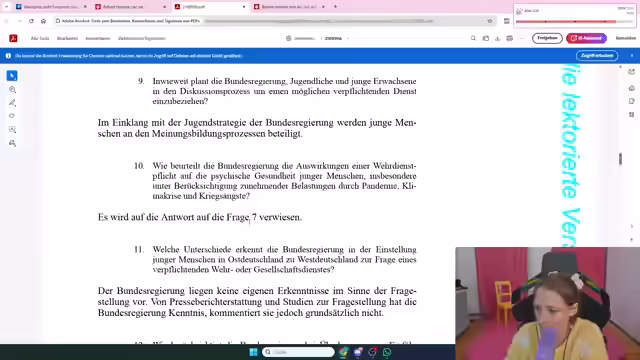Viewport: 640px width, 360px height.
Task: Select the freehand draw loop tool
Action: point(12,116)
